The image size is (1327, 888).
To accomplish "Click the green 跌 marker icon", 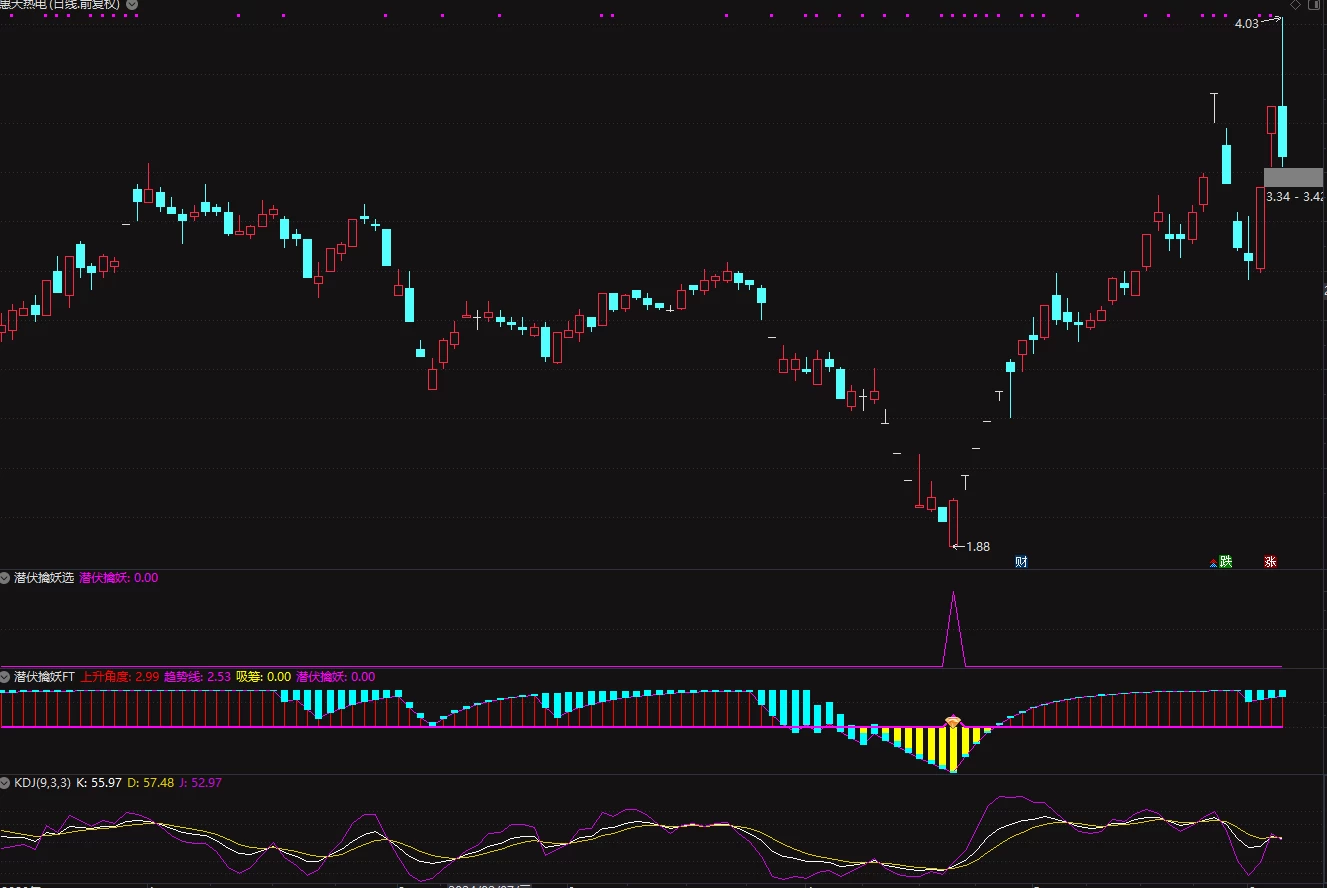I will 1226,562.
